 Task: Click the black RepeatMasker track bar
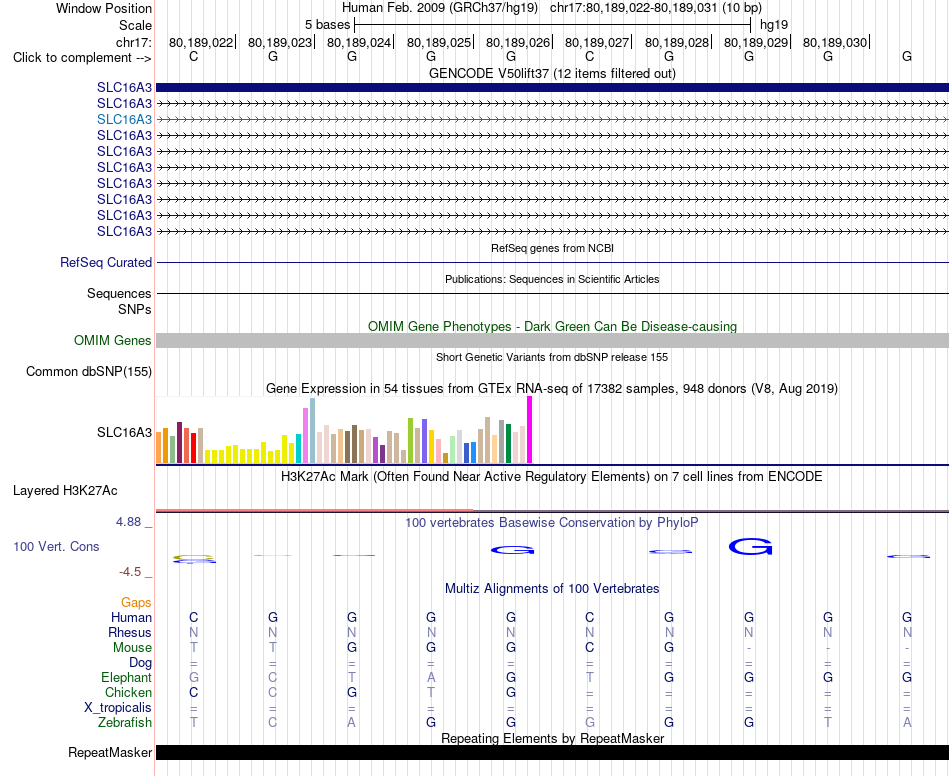pos(552,752)
